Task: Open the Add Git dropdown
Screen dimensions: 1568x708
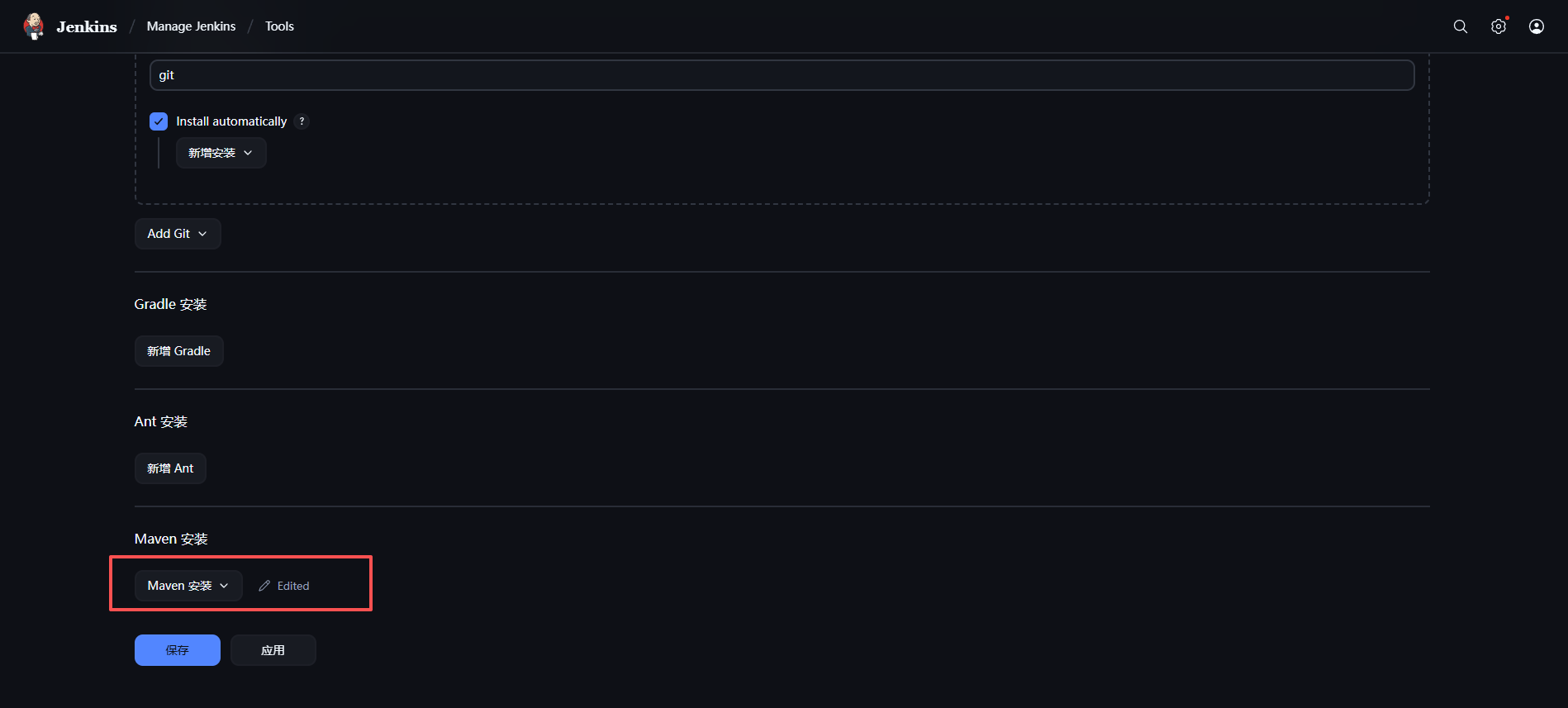Action: coord(178,234)
